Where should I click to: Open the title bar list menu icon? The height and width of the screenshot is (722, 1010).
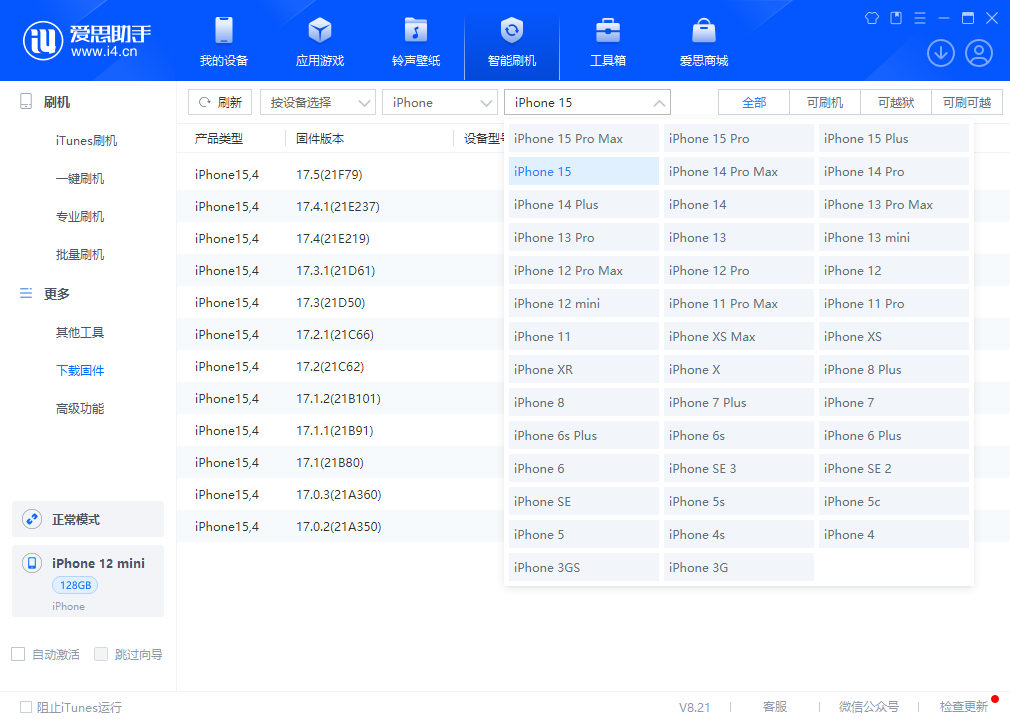point(920,18)
